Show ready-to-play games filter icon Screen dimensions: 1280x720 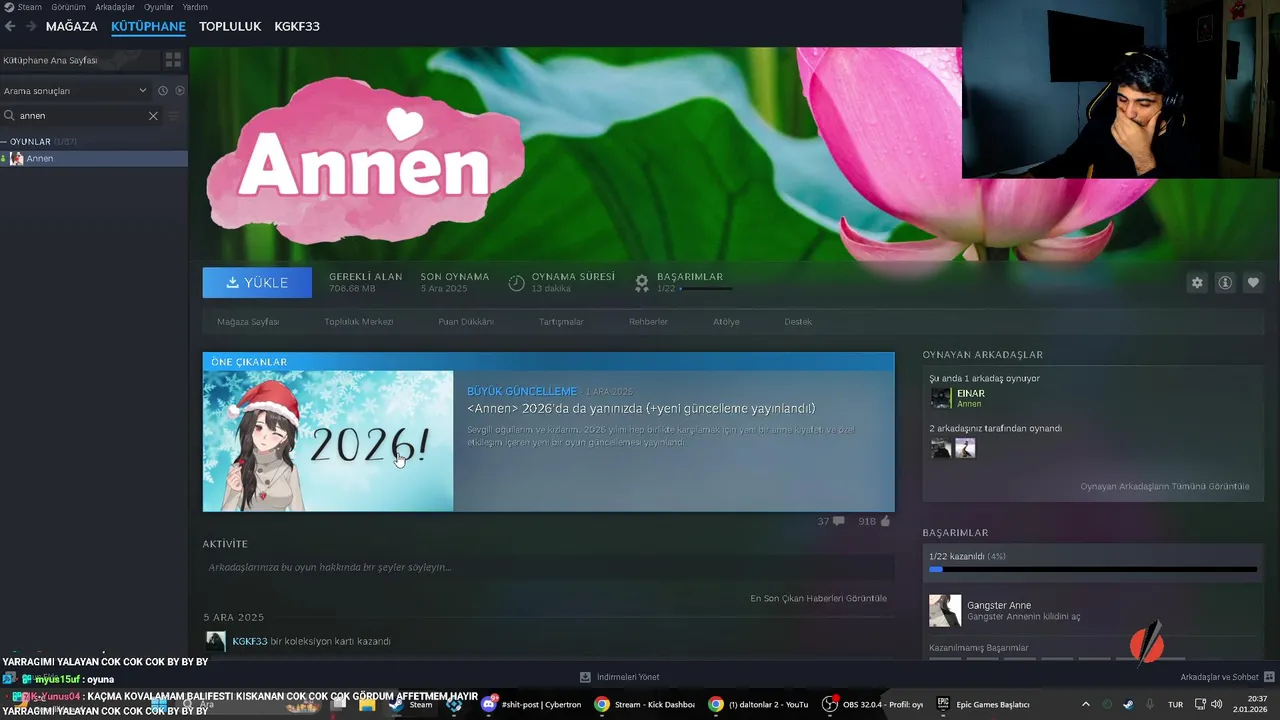pyautogui.click(x=180, y=91)
